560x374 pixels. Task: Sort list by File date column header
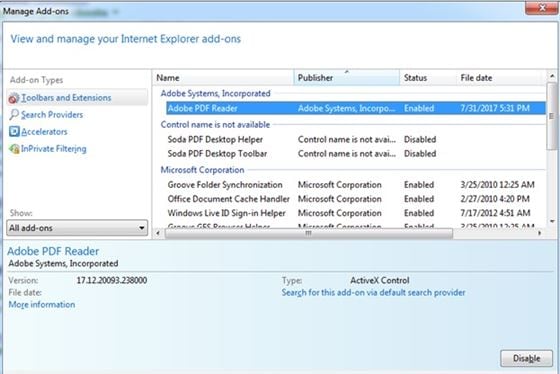point(501,78)
